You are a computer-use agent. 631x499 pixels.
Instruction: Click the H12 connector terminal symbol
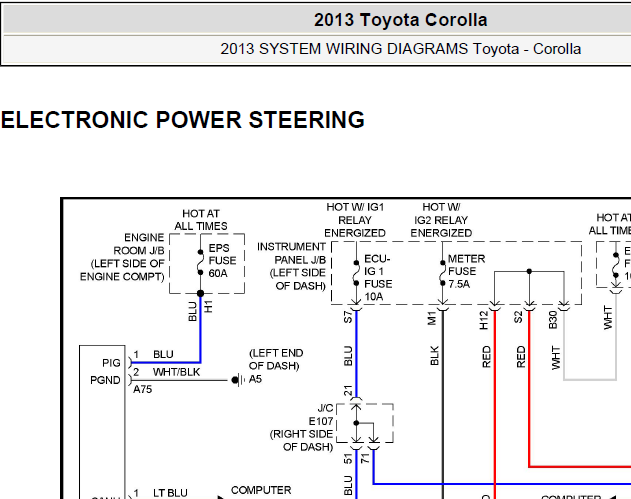coord(495,305)
